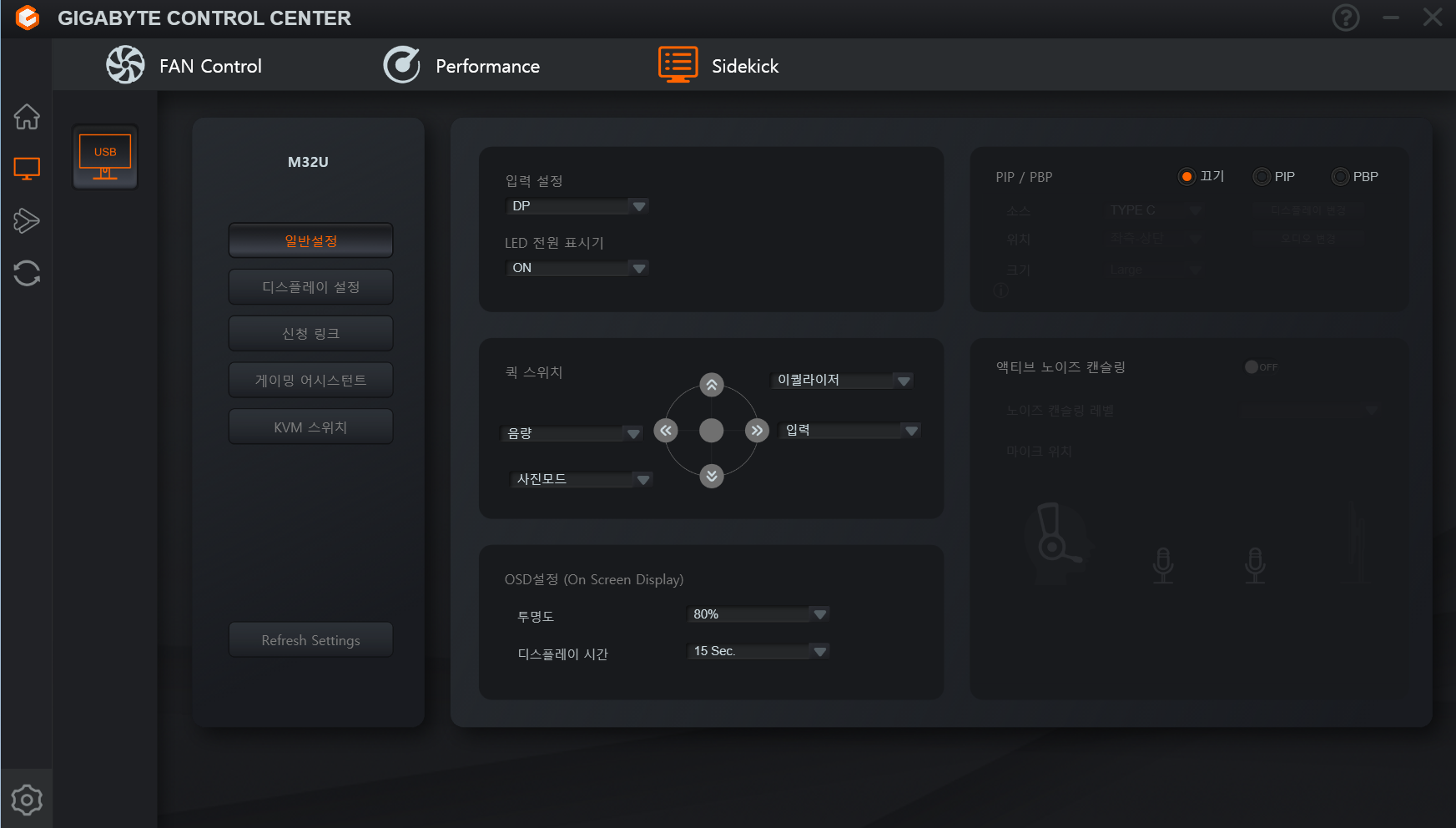This screenshot has width=1456, height=828.
Task: Click the quick switch left arrow
Action: pos(666,431)
